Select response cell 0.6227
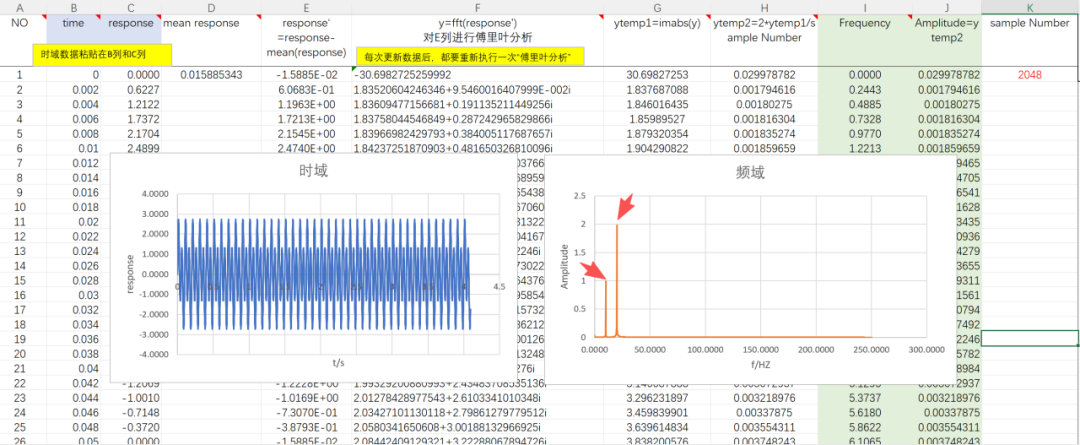Viewport: 1080px width, 445px height. click(132, 90)
